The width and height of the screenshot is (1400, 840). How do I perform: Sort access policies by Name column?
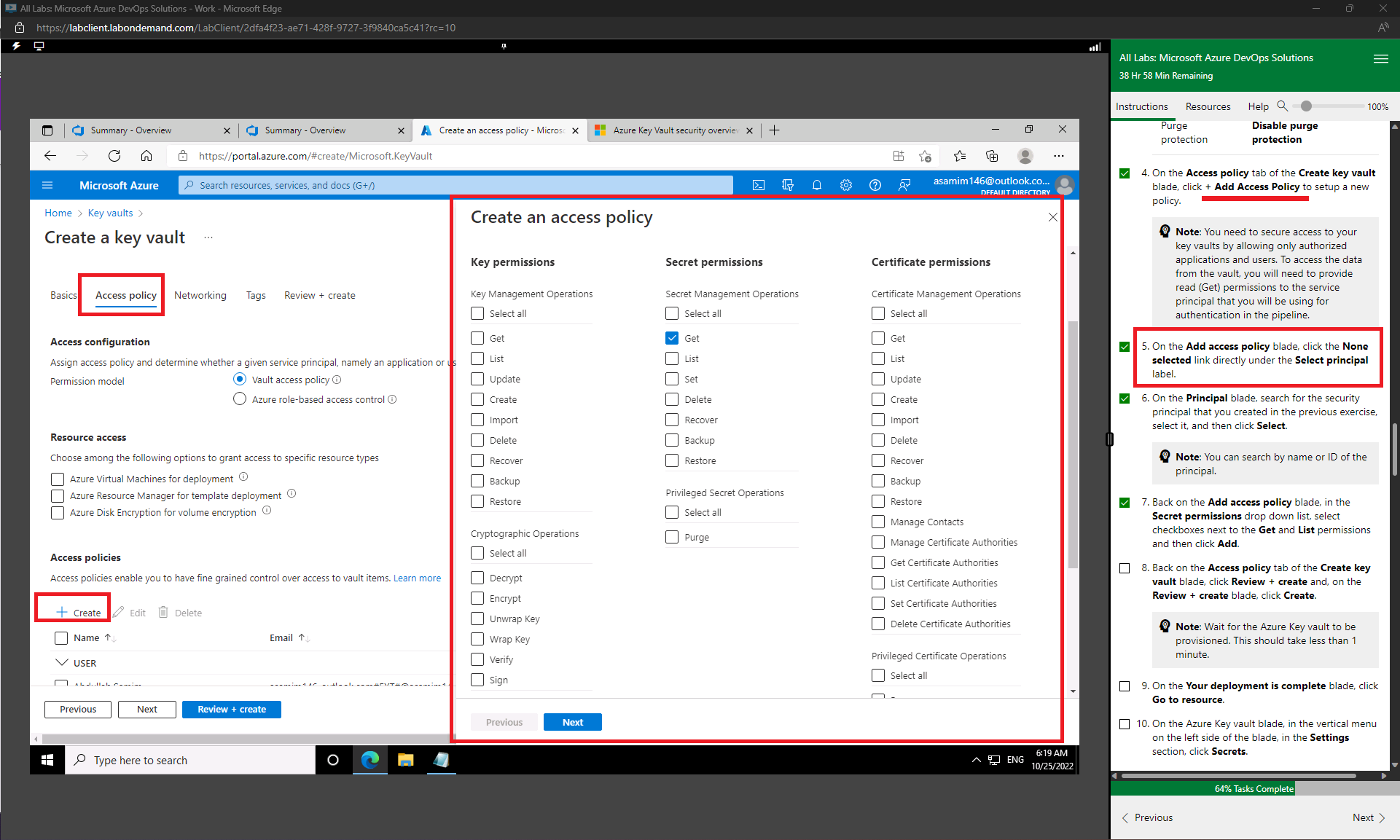click(87, 637)
